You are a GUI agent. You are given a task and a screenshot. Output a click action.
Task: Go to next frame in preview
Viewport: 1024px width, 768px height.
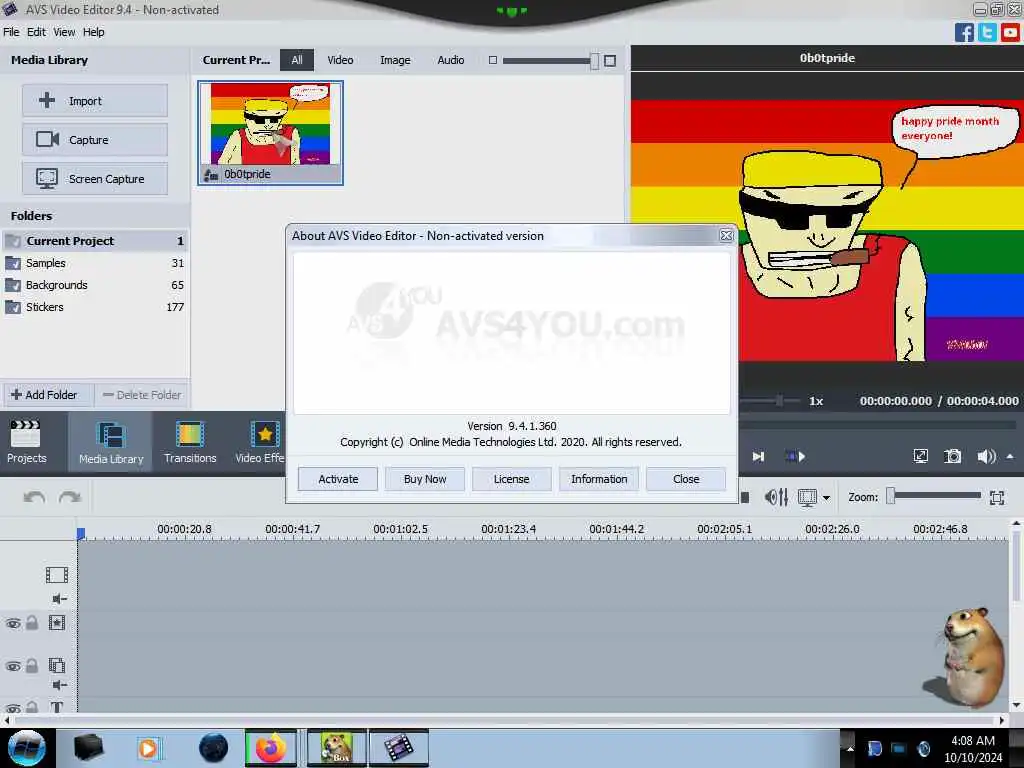pos(758,456)
